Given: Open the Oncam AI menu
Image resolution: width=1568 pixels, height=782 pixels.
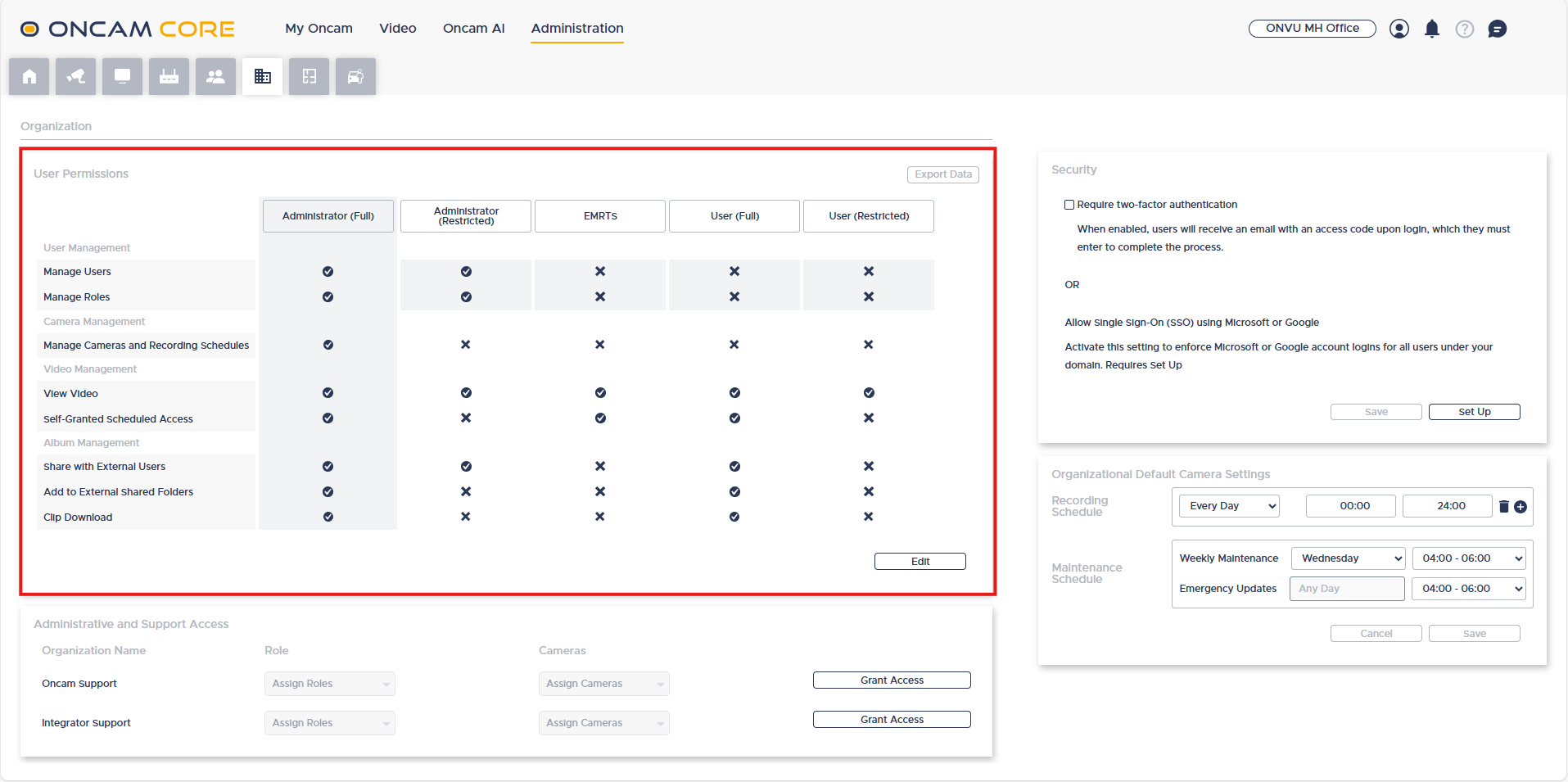Looking at the screenshot, I should click(474, 29).
